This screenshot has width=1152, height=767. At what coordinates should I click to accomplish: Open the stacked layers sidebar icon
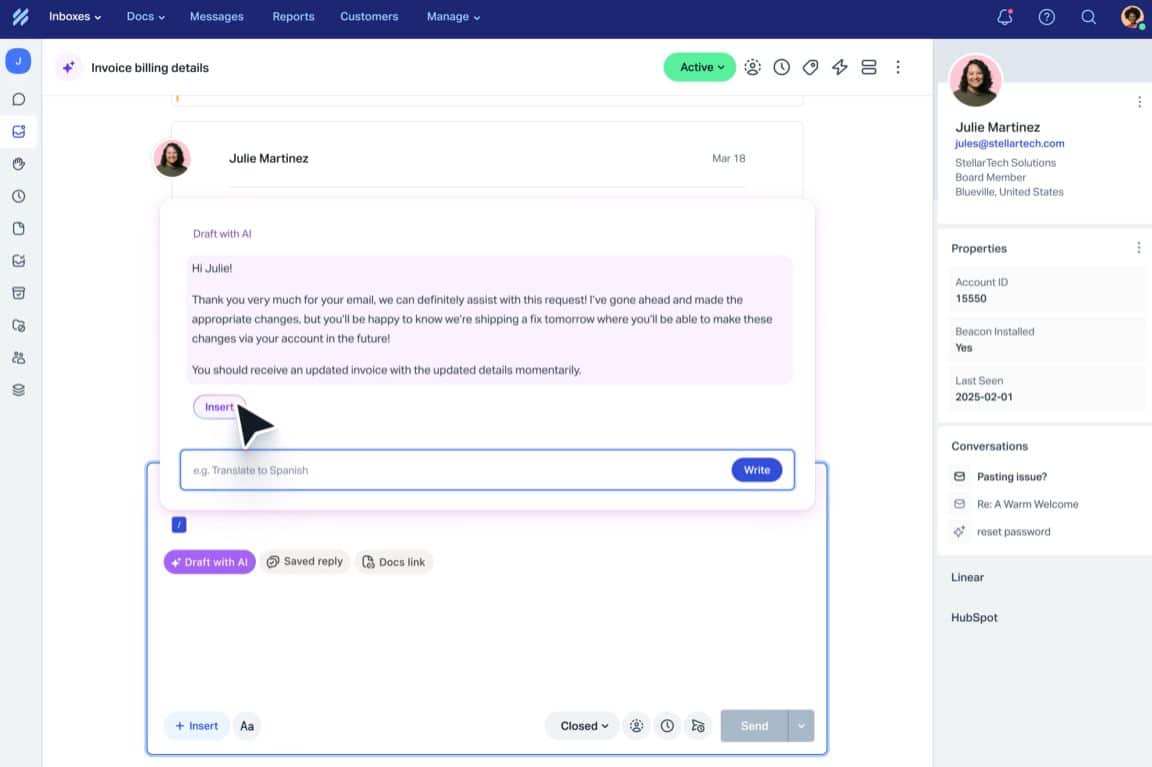[19, 390]
